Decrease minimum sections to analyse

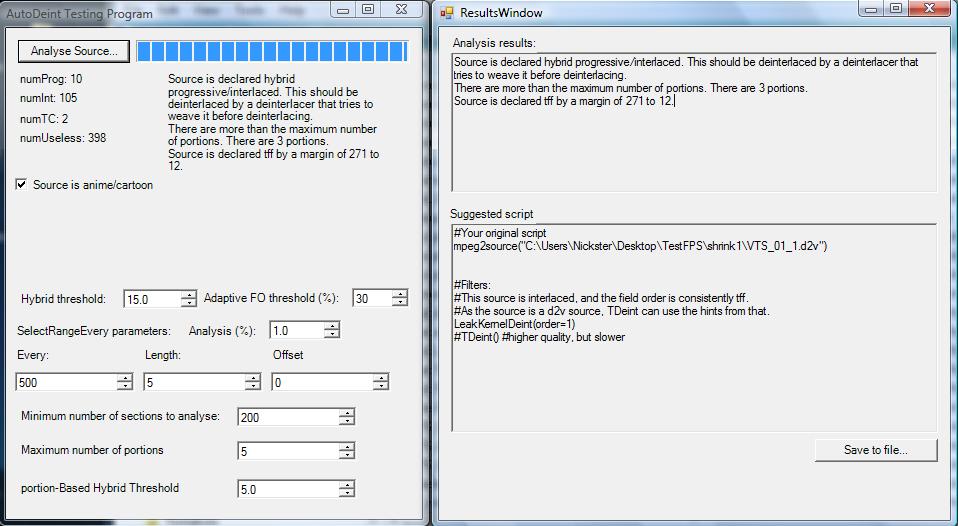click(347, 422)
